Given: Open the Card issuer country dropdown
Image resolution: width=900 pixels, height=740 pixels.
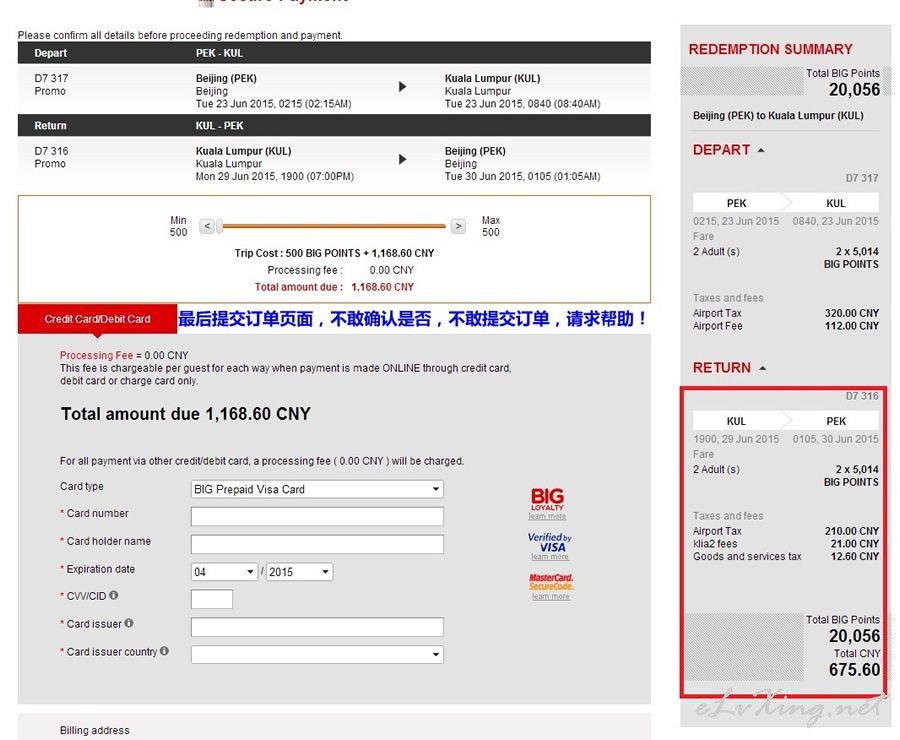Looking at the screenshot, I should point(317,654).
